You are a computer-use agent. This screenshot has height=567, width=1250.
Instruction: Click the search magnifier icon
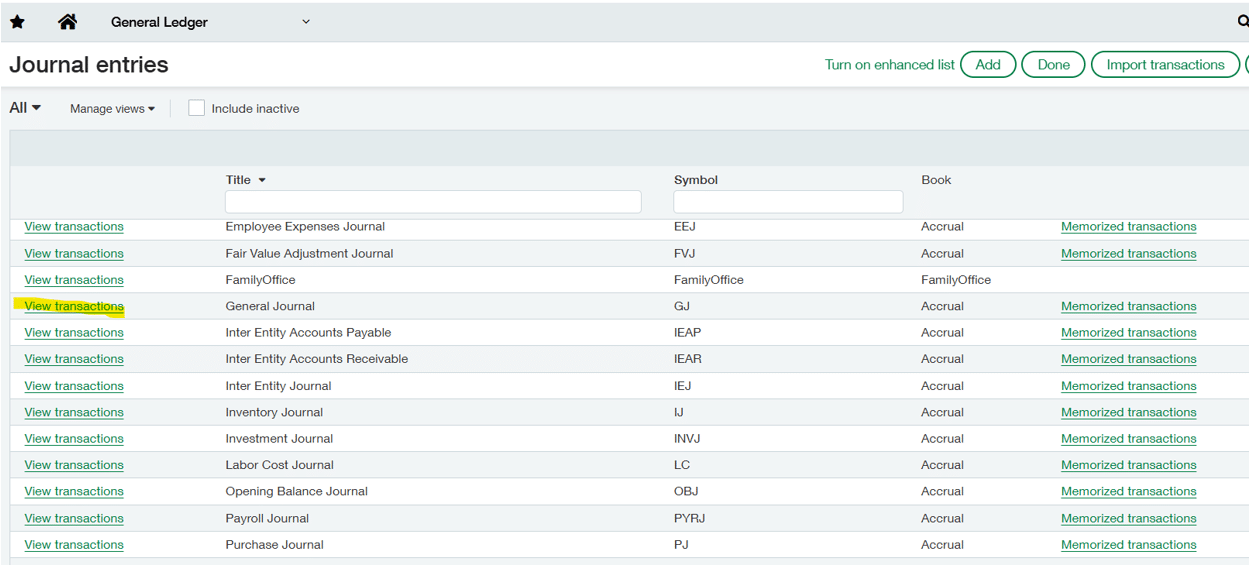coord(1243,21)
